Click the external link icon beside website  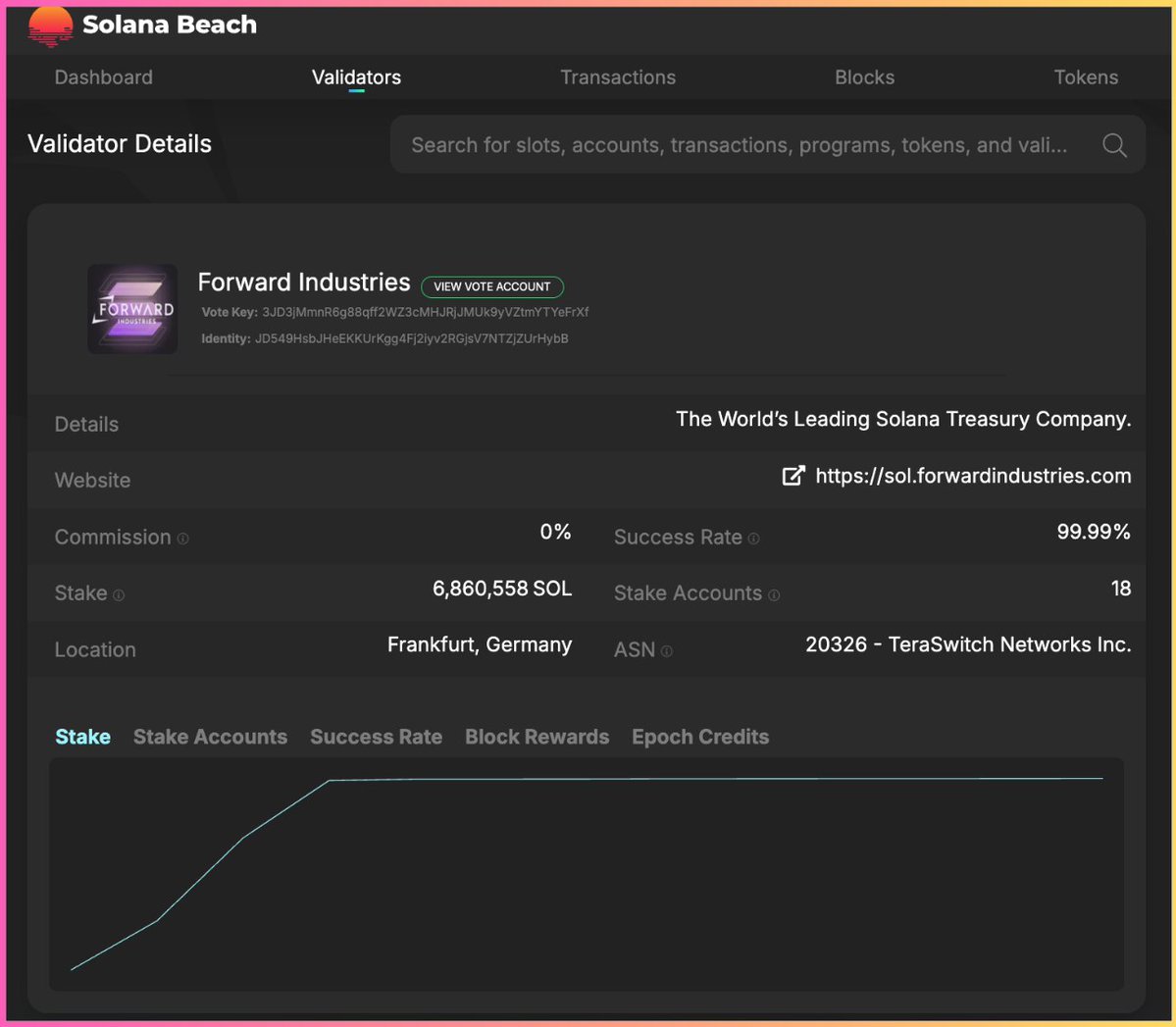point(793,476)
